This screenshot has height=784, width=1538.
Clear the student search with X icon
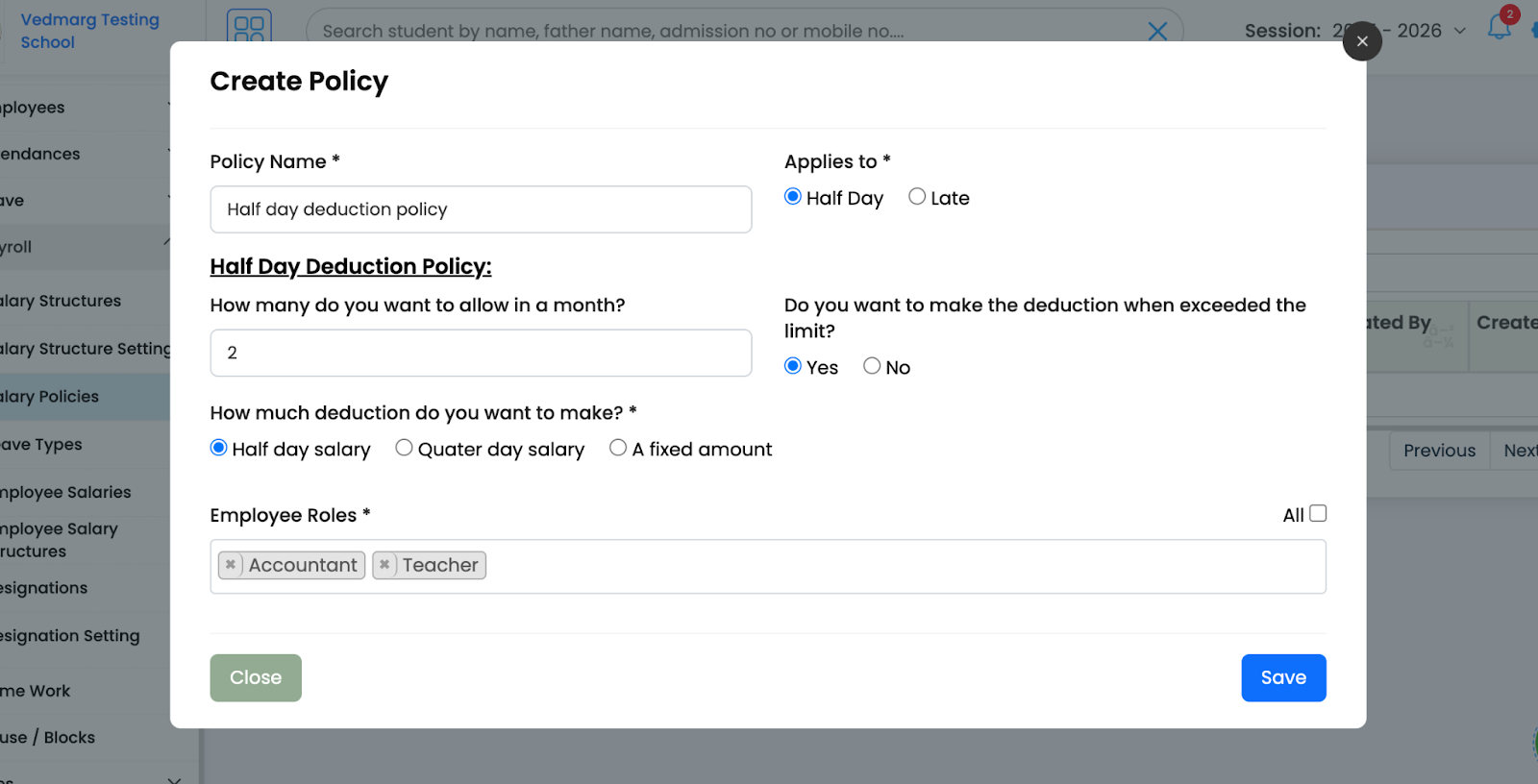click(1157, 31)
